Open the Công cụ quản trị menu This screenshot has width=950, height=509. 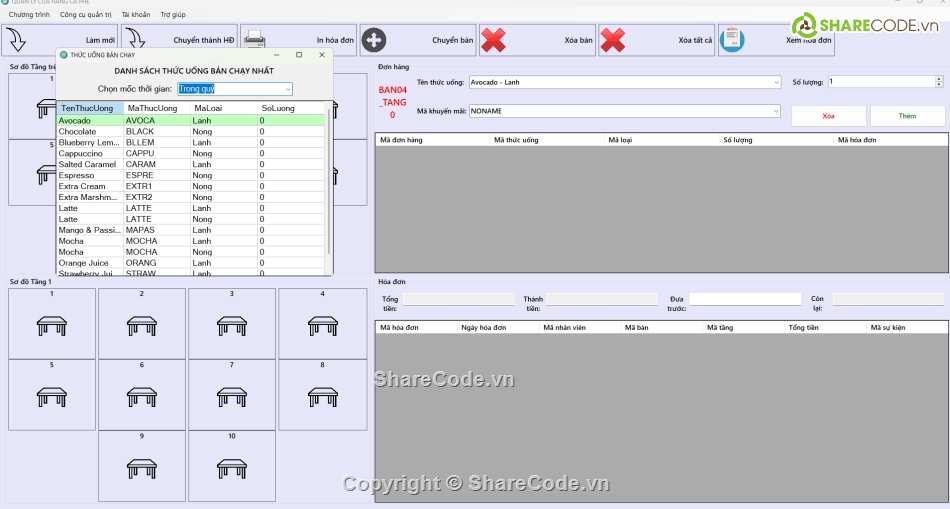[85, 15]
